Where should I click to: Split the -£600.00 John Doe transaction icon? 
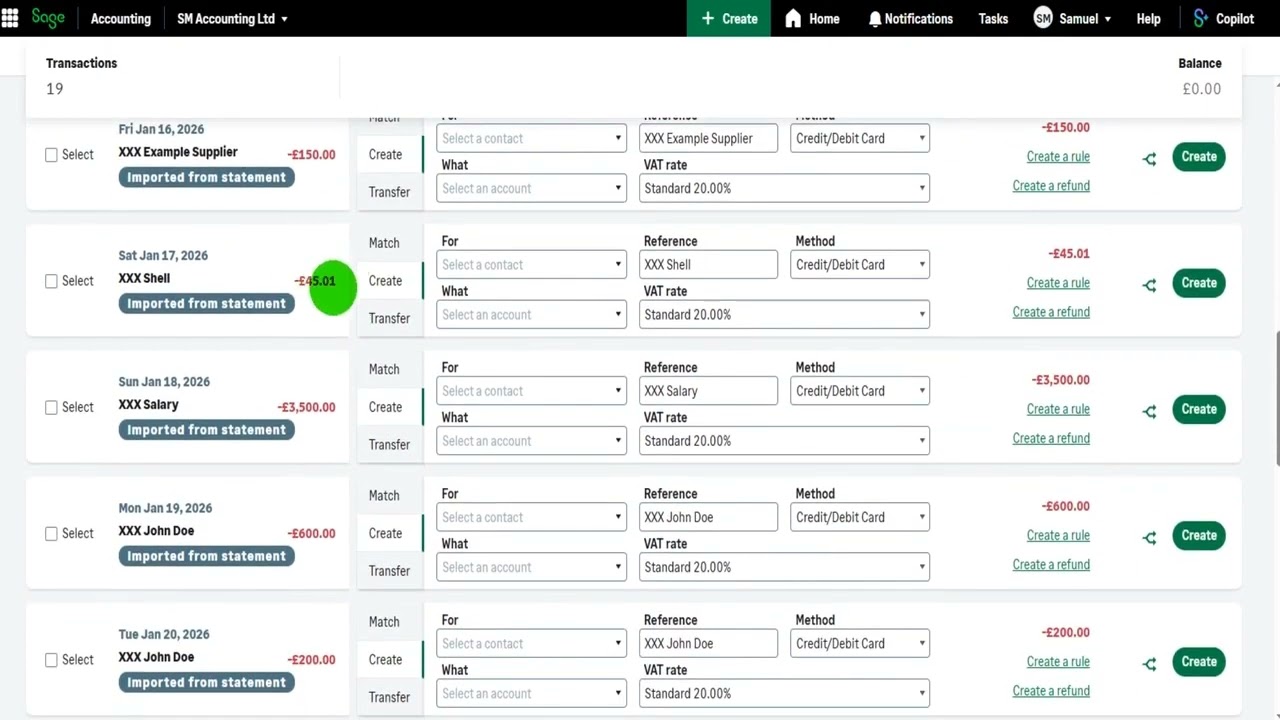coord(1150,537)
